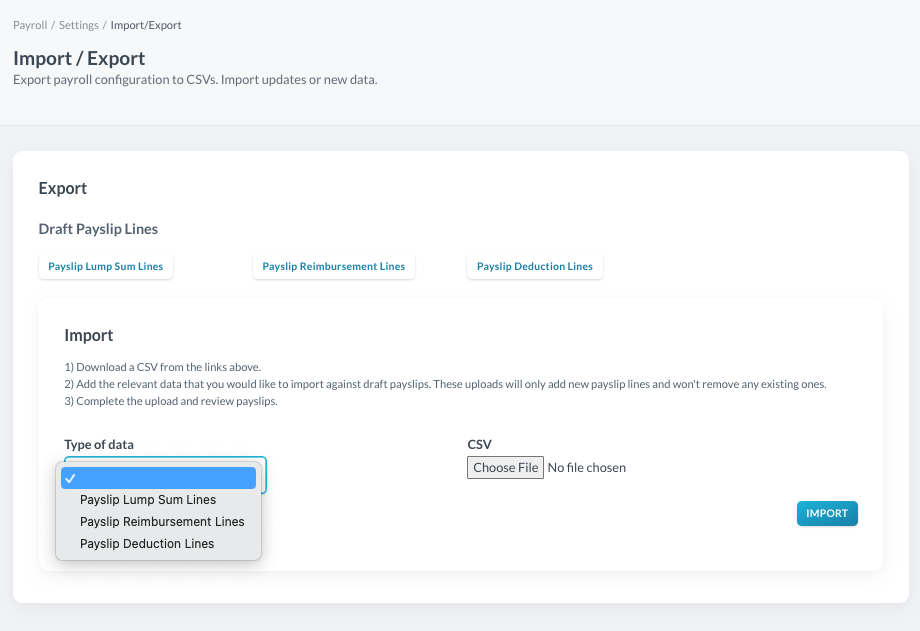Image resolution: width=920 pixels, height=631 pixels.
Task: Click the 'Type of data' field label
Action: [x=99, y=445]
